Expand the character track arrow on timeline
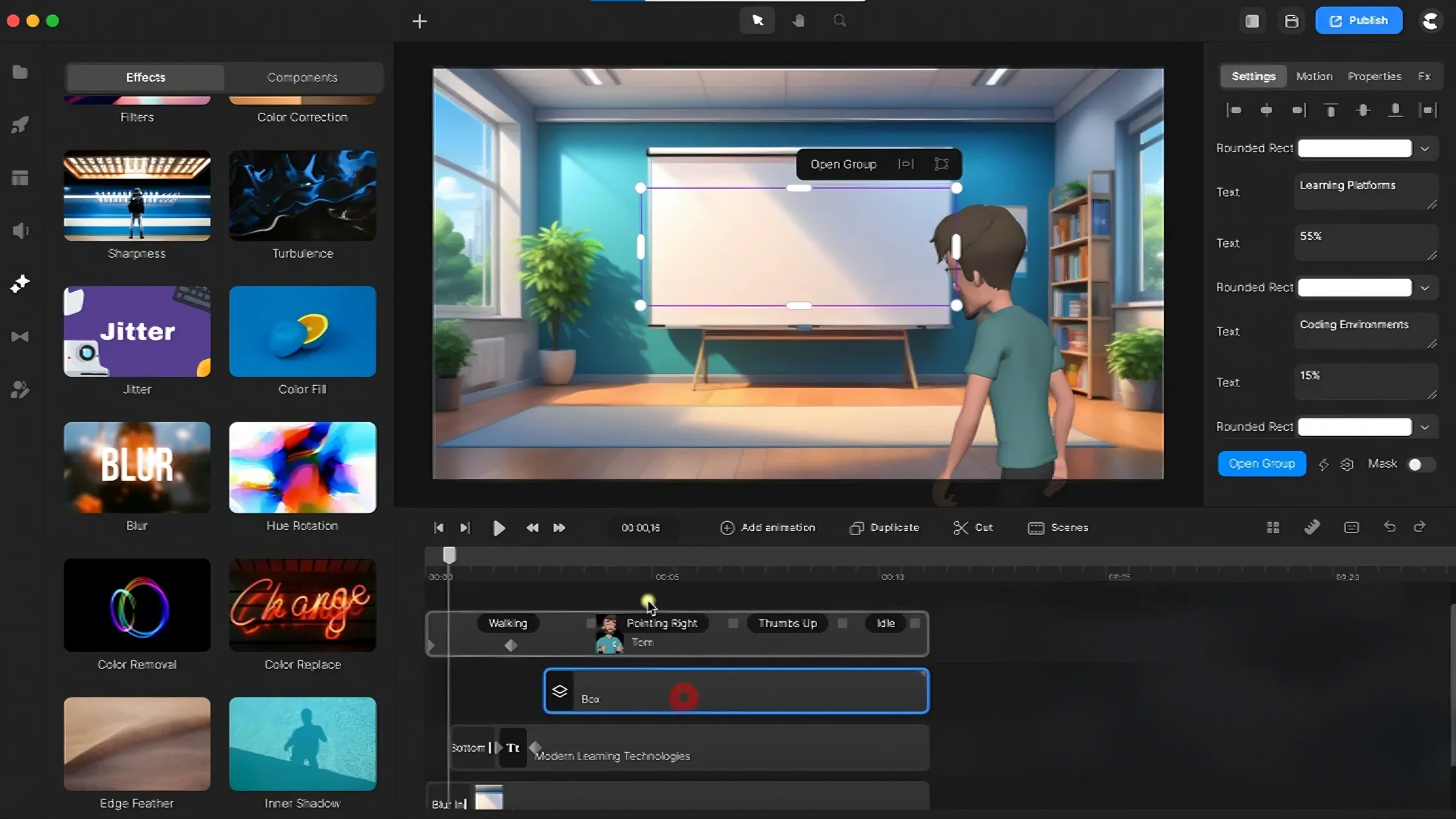Viewport: 1456px width, 819px height. coord(431,646)
